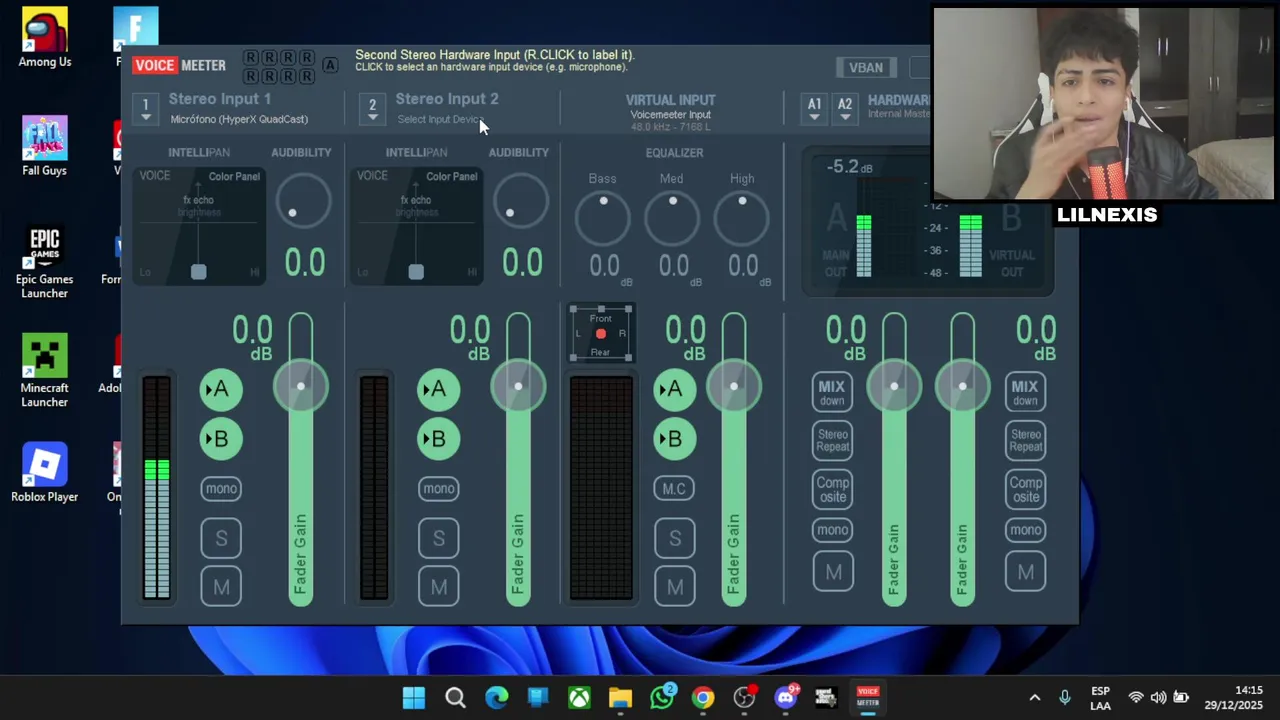Toggle the A bus button on Stereo Input 1
Image resolution: width=1280 pixels, height=720 pixels.
pyautogui.click(x=220, y=389)
